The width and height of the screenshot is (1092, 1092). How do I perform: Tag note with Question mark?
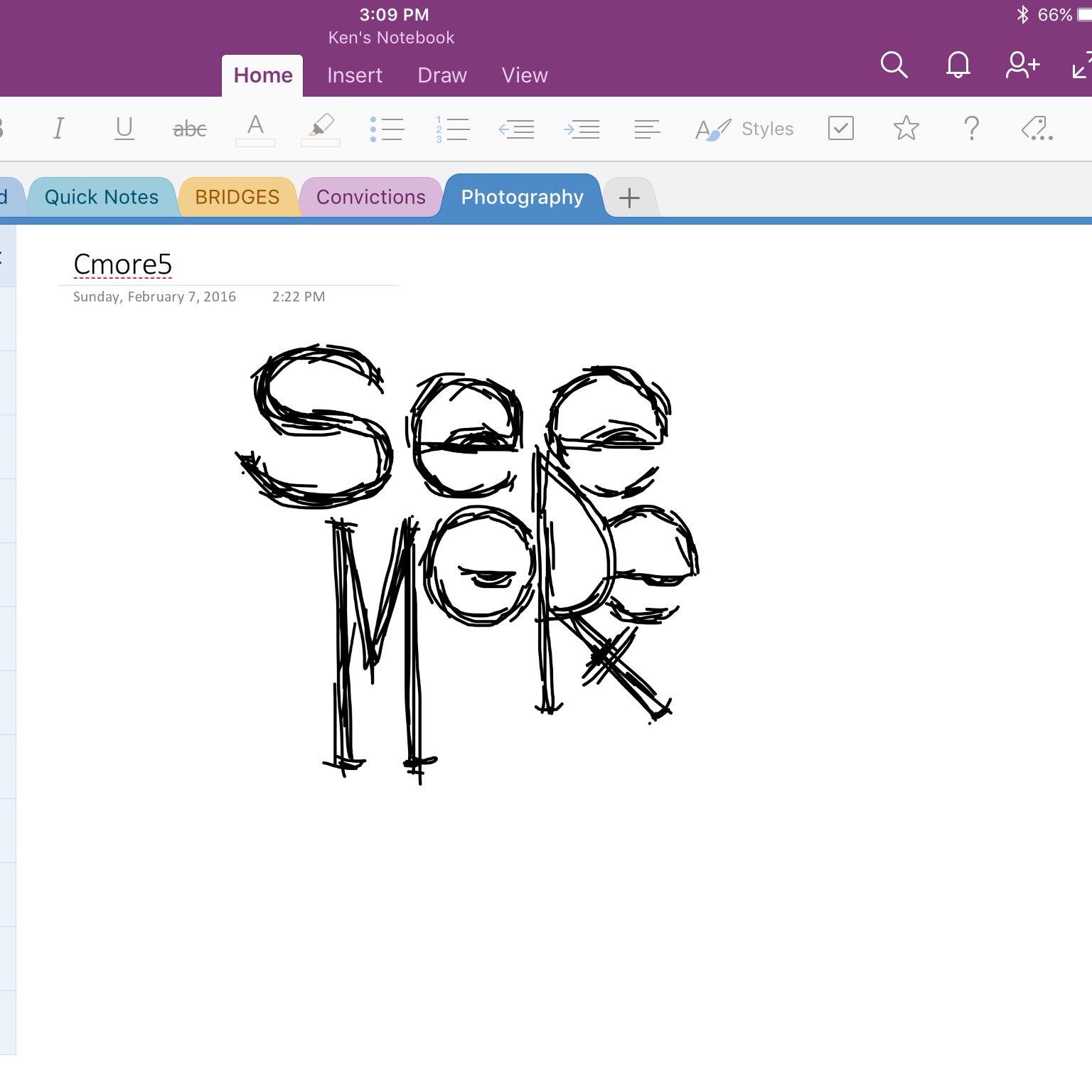pyautogui.click(x=972, y=129)
